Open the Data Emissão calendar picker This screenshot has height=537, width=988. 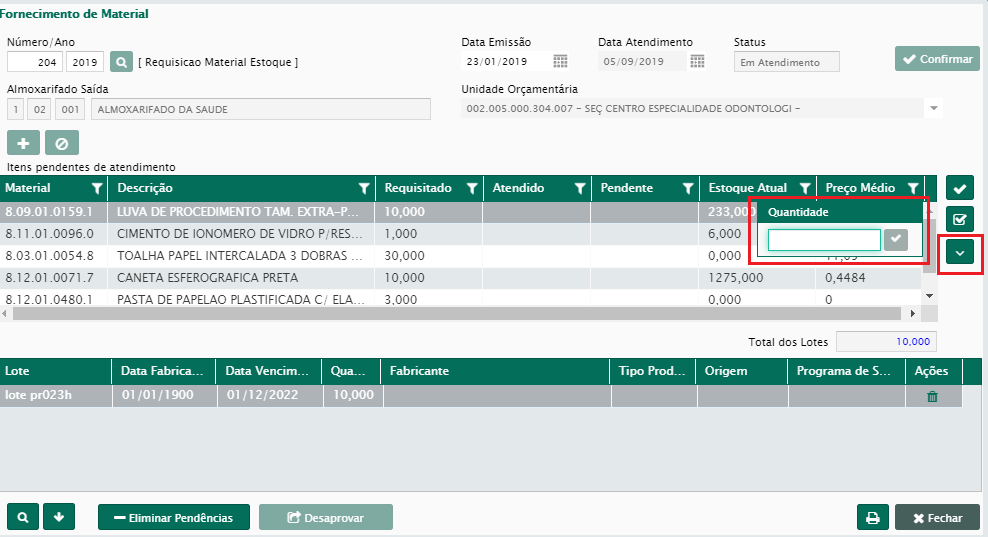[x=560, y=61]
